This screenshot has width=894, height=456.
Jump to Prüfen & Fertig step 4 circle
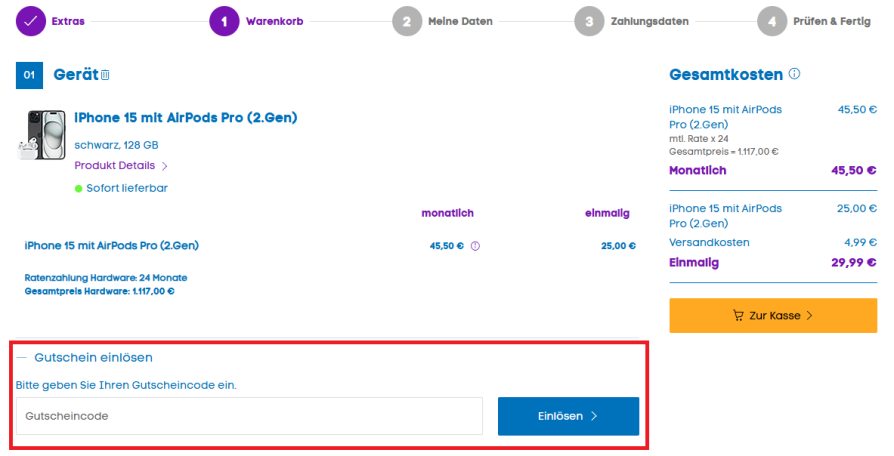(x=772, y=22)
